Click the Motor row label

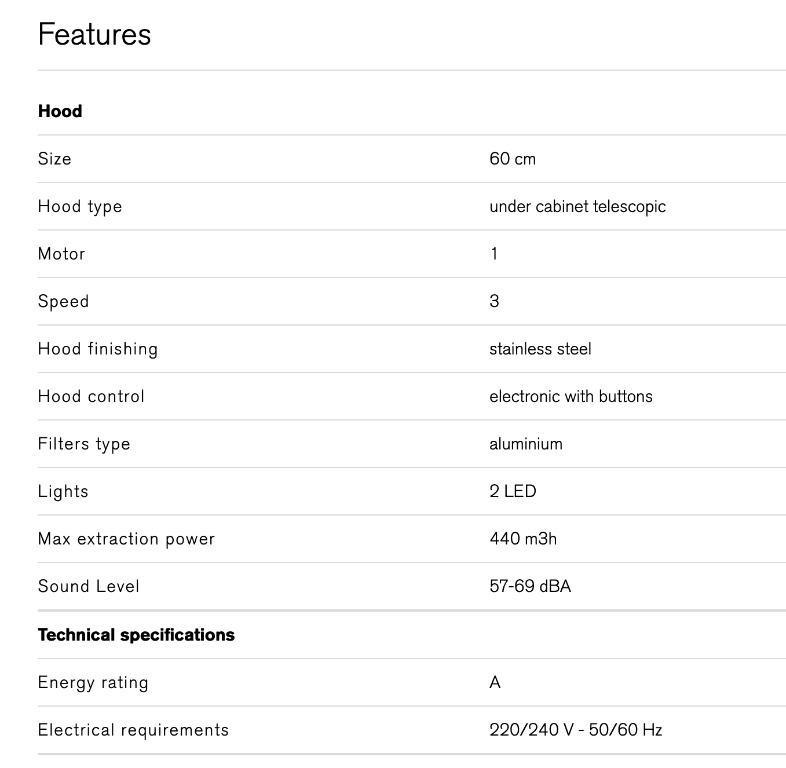[61, 254]
